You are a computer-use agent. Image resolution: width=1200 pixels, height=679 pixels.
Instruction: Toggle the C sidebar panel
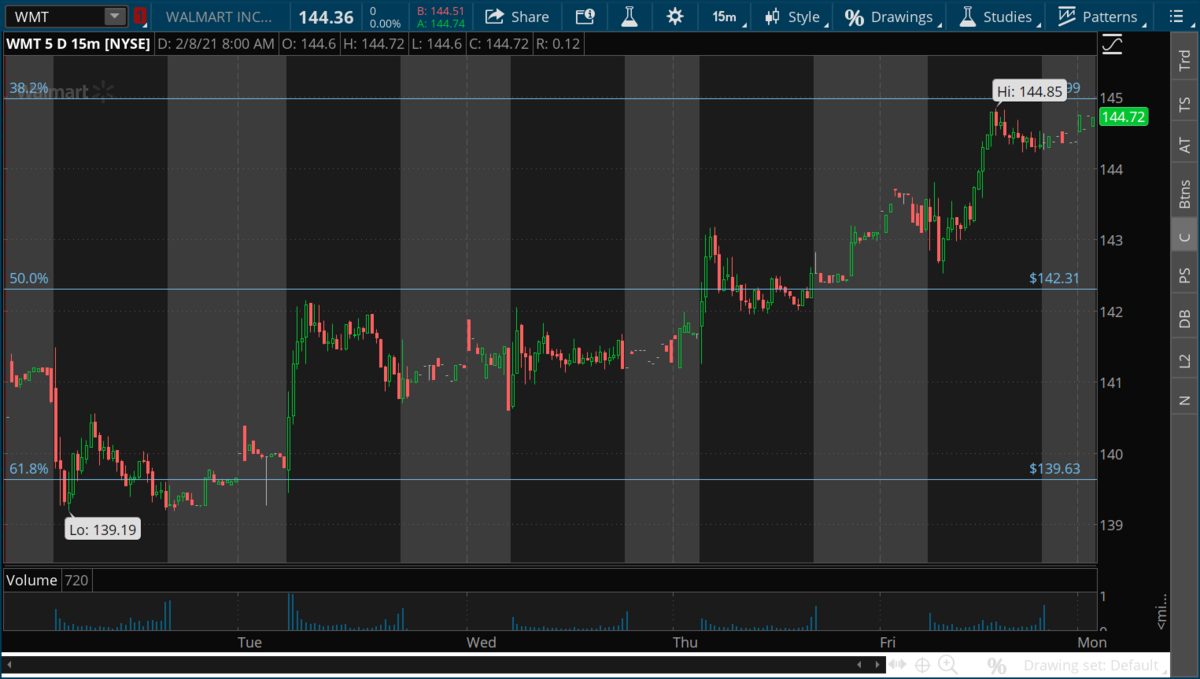pyautogui.click(x=1185, y=237)
